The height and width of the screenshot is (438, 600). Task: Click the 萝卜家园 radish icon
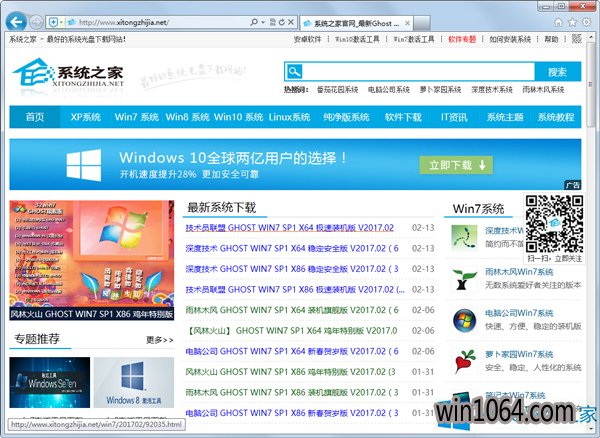465,361
